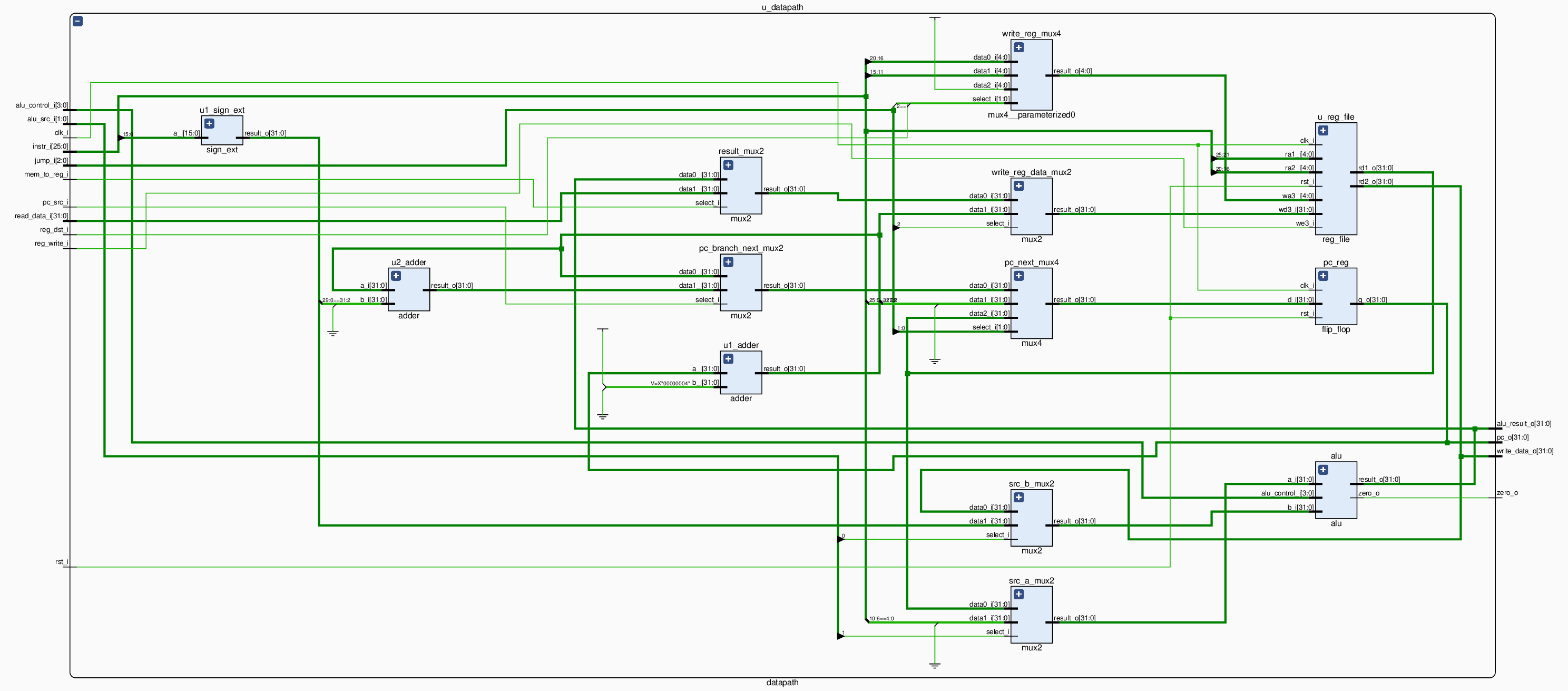Expand the u_reg_file block plus icon
This screenshot has height=691, width=1568.
(x=1324, y=130)
